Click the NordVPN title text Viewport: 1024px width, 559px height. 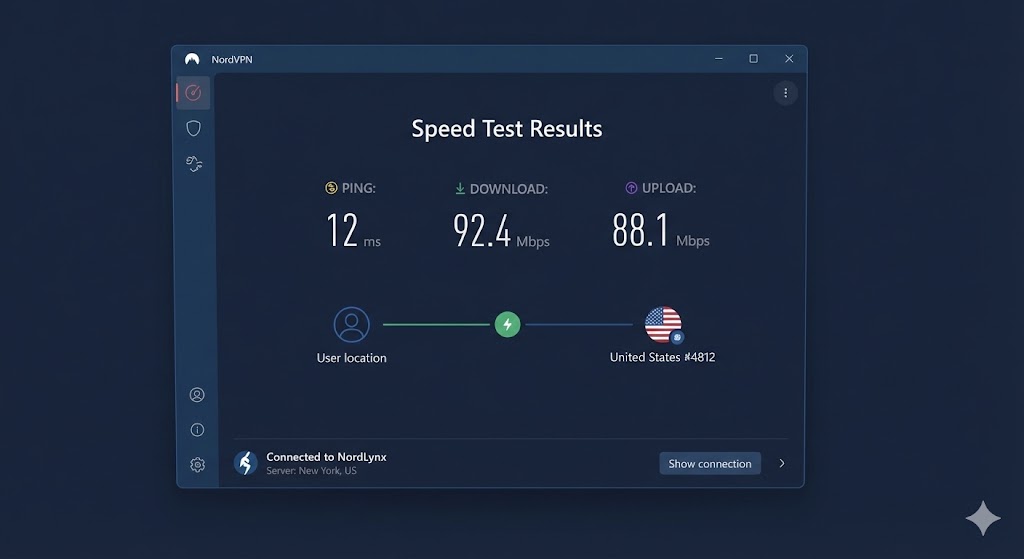point(232,59)
